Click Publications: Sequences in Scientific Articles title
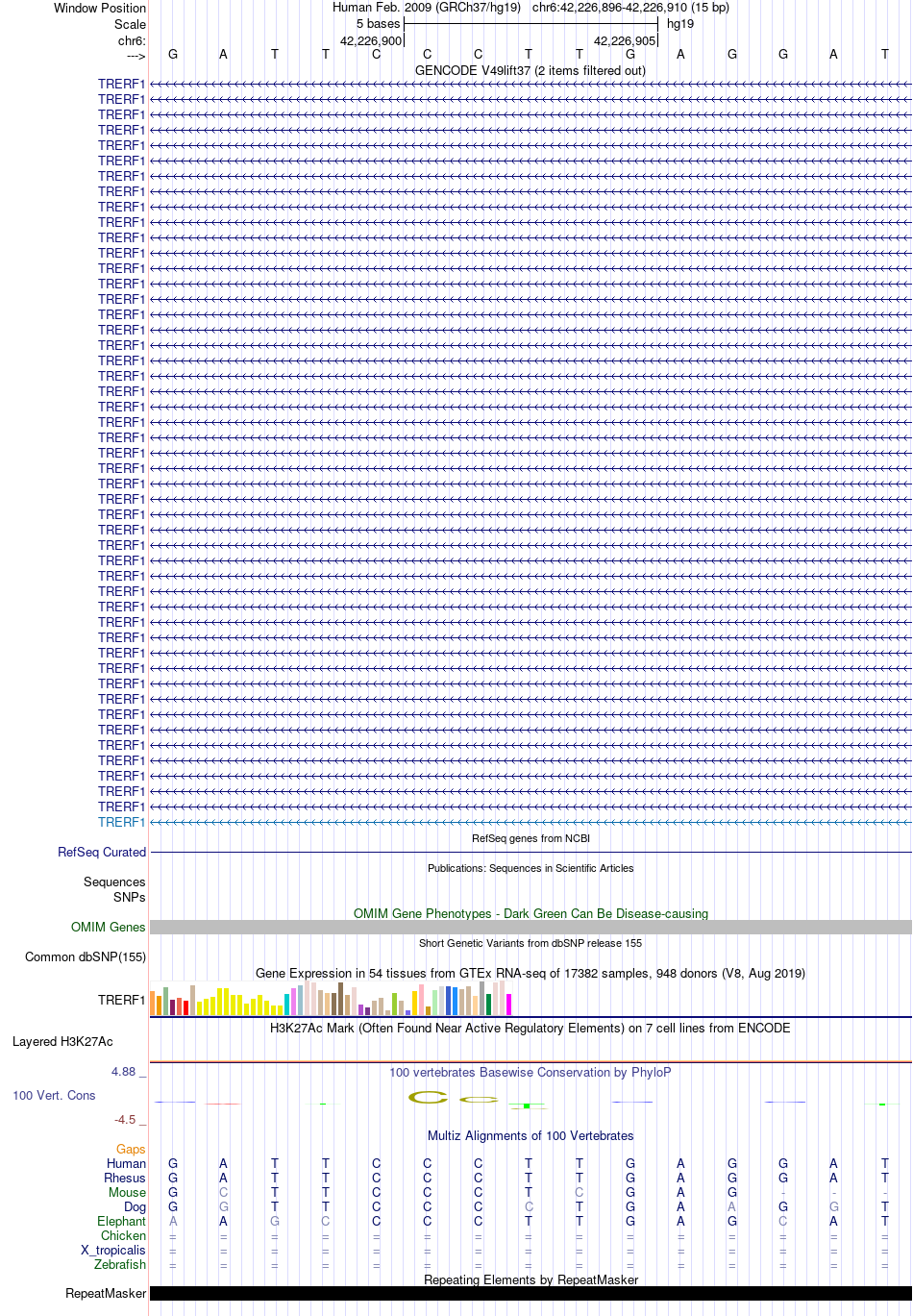This screenshot has width=913, height=1316. [x=531, y=868]
